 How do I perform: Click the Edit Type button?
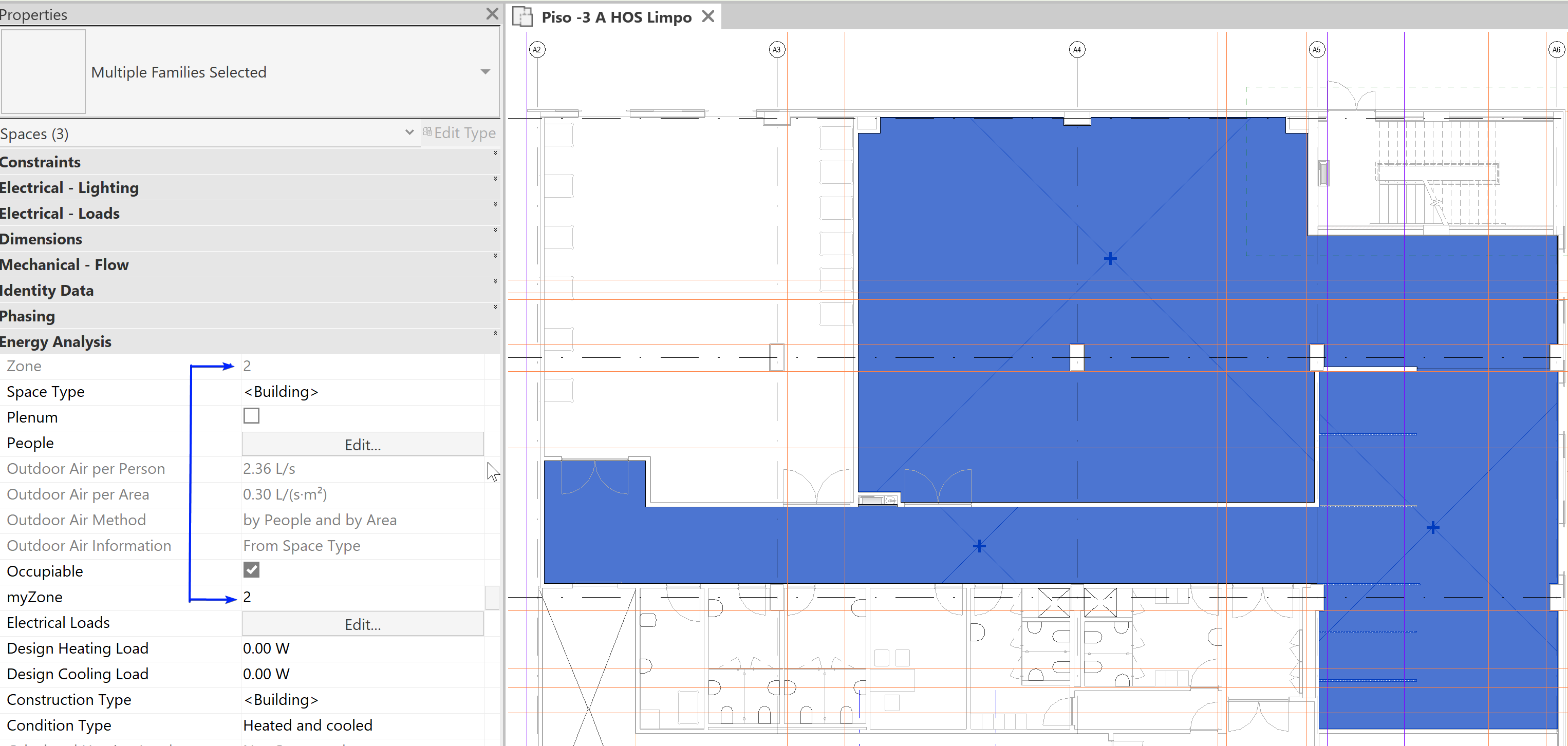(x=460, y=132)
